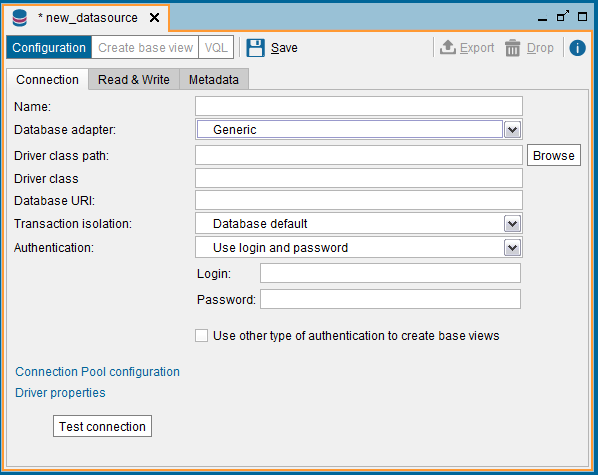Open the Metadata tab
This screenshot has height=475, width=598.
click(x=214, y=80)
